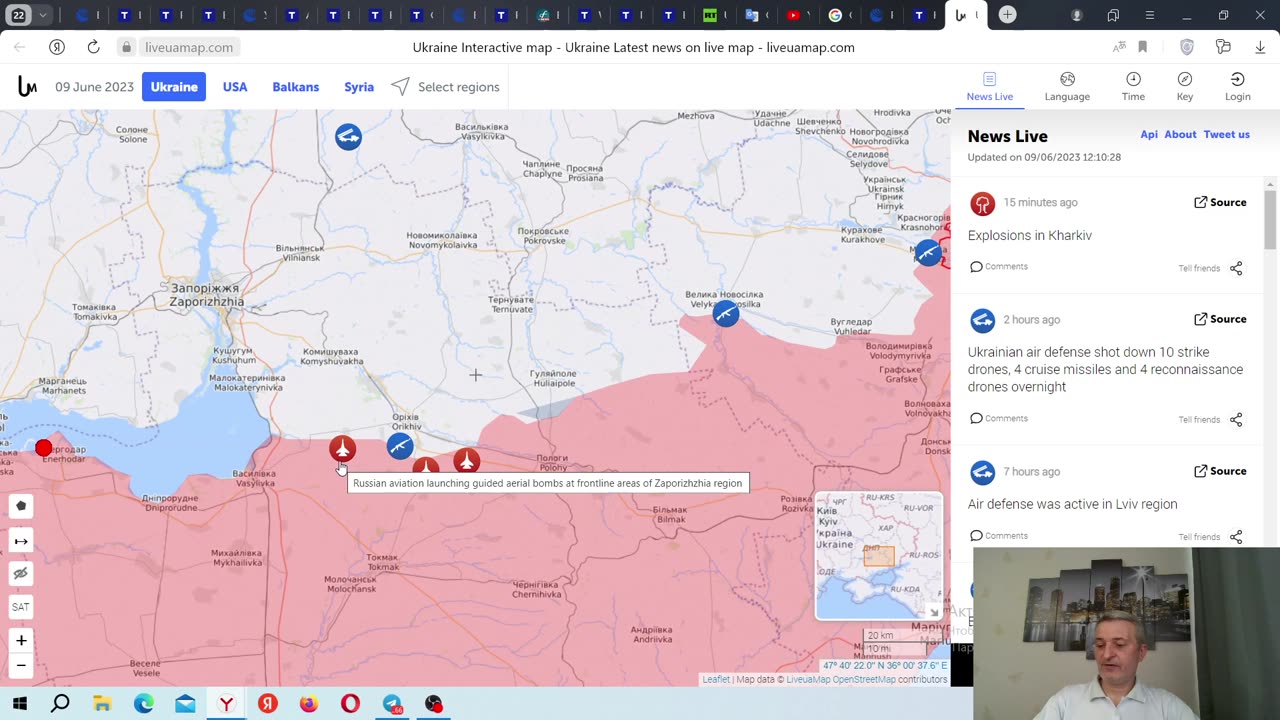Open Source of the air defense drones news

tap(1220, 319)
